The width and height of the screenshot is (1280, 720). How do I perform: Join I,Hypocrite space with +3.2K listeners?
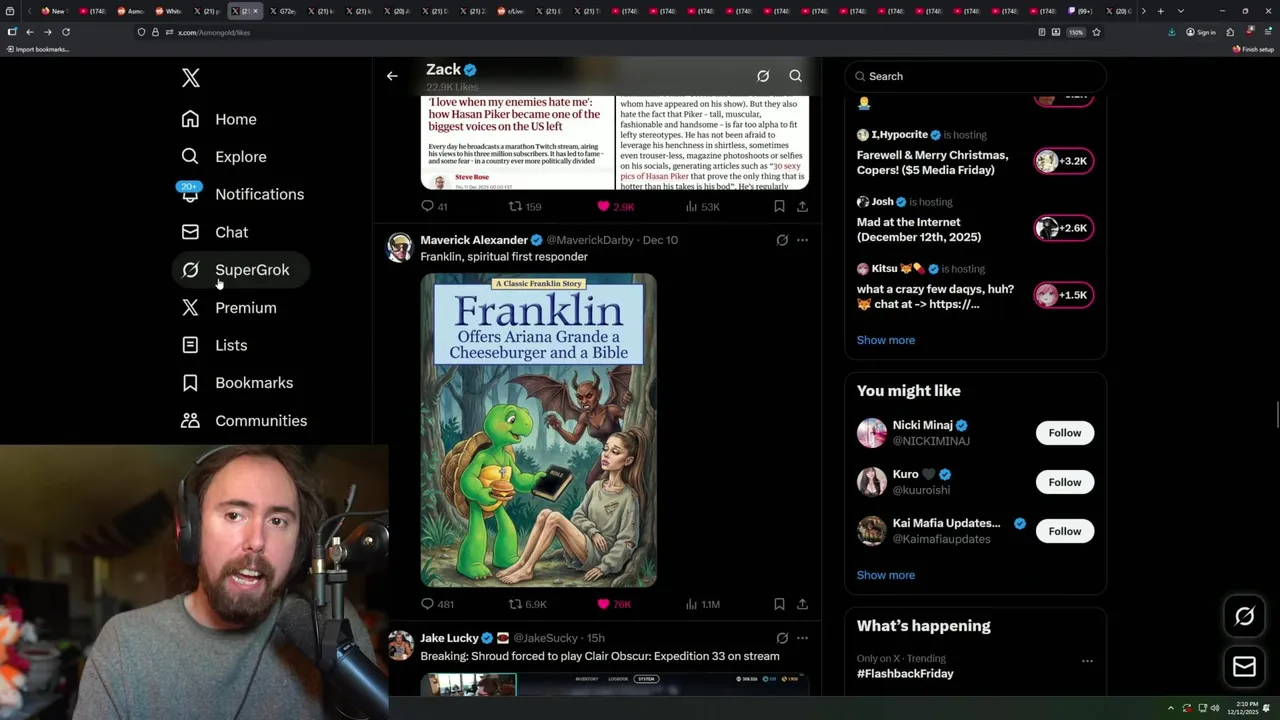(x=1063, y=161)
